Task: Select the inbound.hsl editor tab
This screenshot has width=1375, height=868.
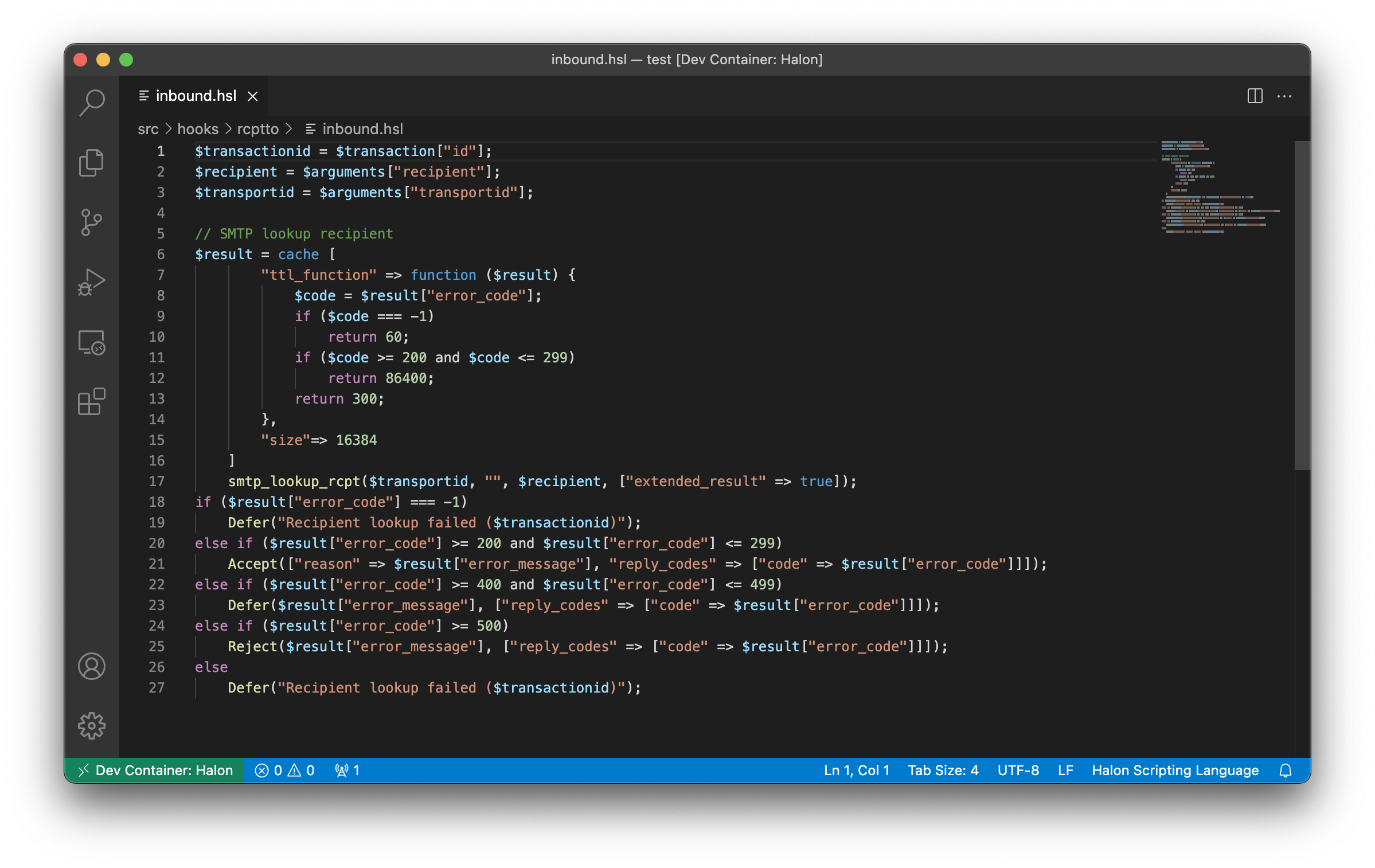Action: point(194,96)
